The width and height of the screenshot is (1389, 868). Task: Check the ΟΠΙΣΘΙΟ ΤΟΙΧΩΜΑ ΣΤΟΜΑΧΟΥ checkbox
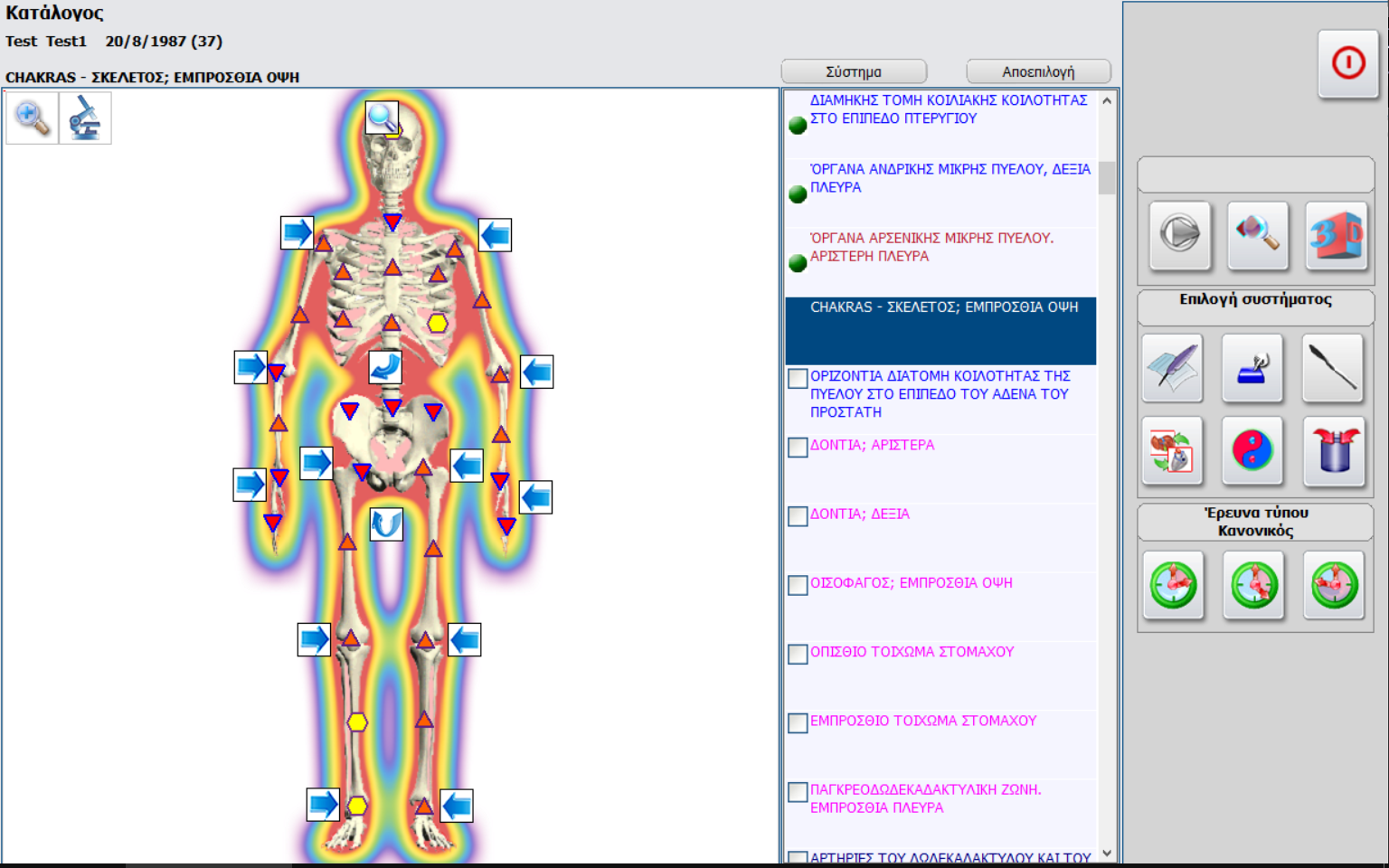[x=798, y=654]
